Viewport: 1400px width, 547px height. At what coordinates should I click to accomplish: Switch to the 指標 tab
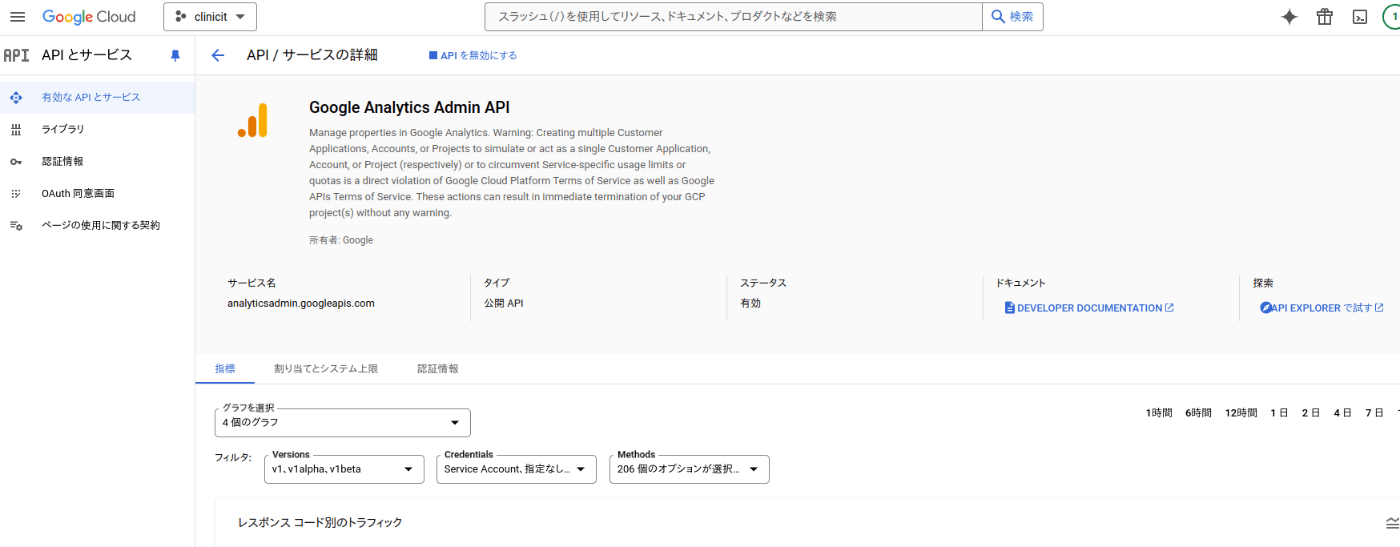pyautogui.click(x=225, y=369)
